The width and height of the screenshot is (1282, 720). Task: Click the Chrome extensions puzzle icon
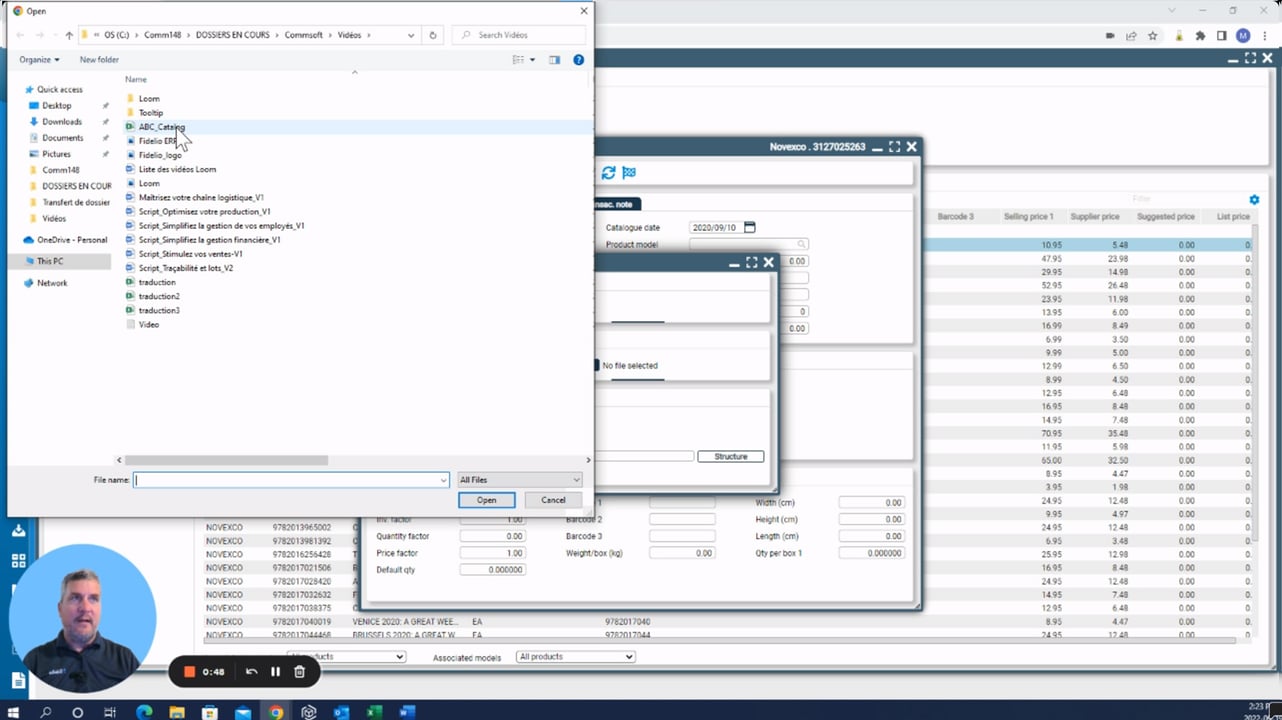(x=1200, y=36)
